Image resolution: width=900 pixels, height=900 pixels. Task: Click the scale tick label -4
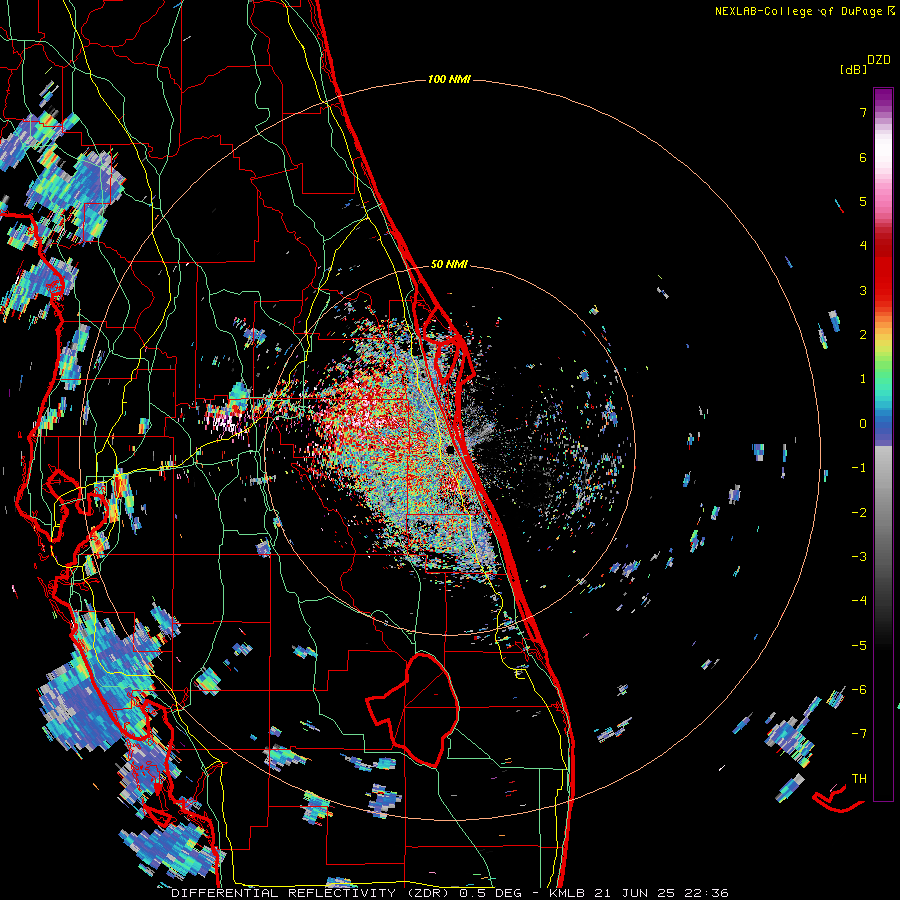click(859, 600)
